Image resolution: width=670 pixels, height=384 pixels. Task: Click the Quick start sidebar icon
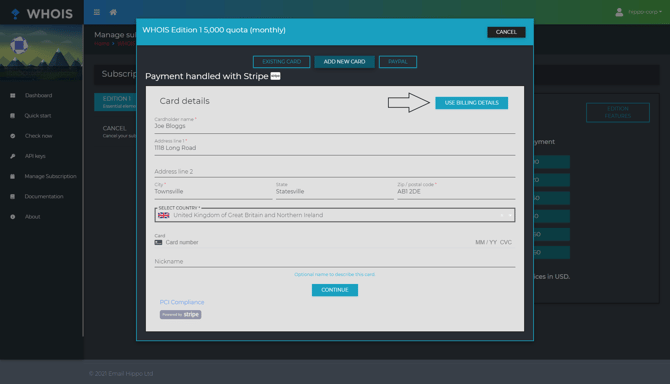[x=12, y=116]
